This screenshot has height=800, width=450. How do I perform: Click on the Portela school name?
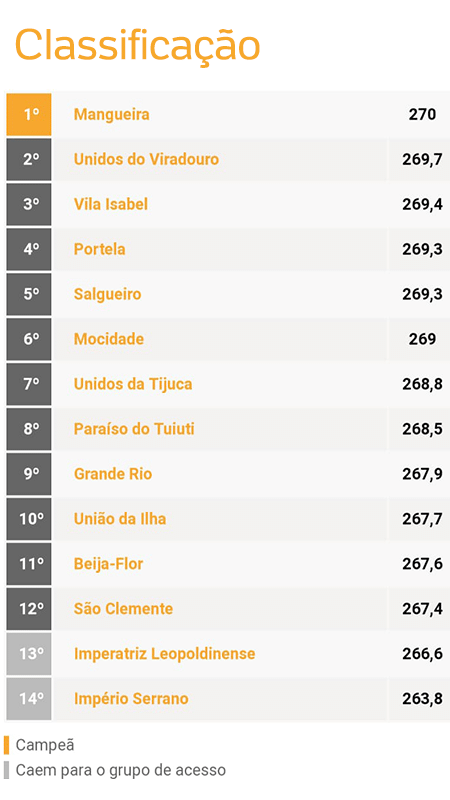tap(99, 249)
